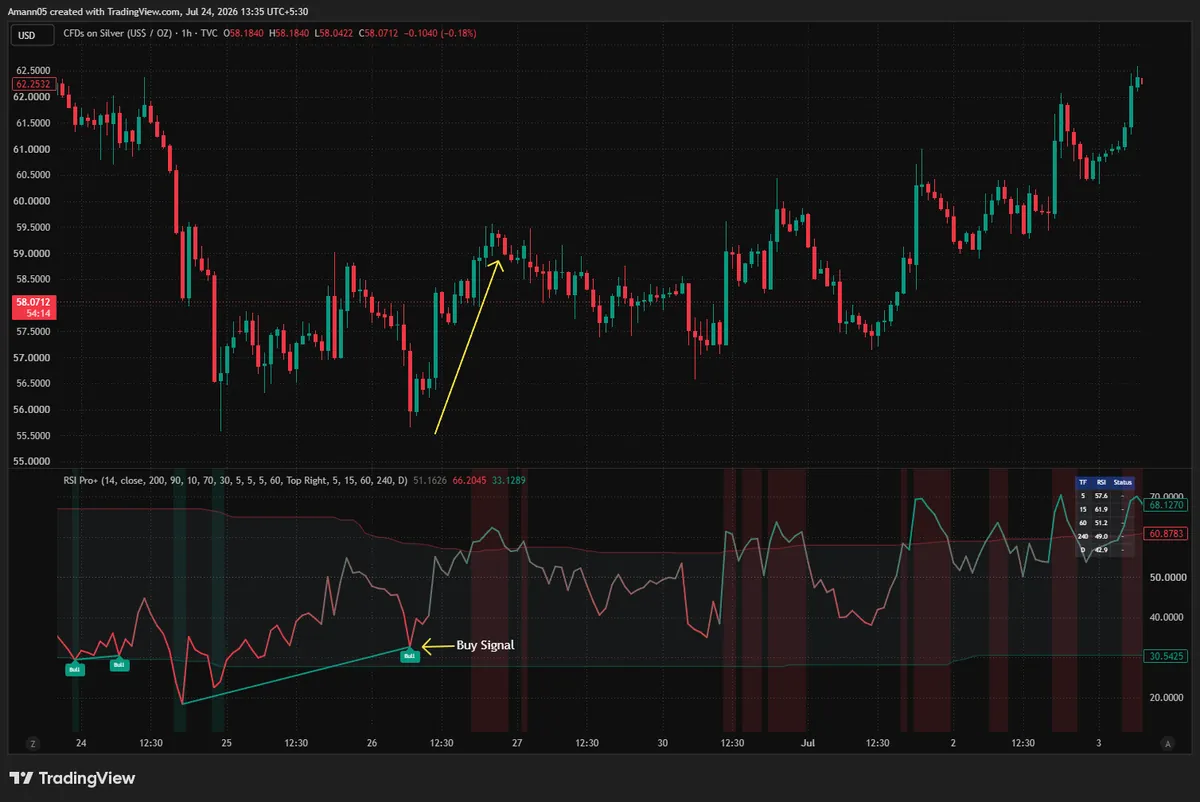Image resolution: width=1200 pixels, height=802 pixels.
Task: Click the 51.2 RSI cell for timeframe 60
Action: pyautogui.click(x=1101, y=523)
